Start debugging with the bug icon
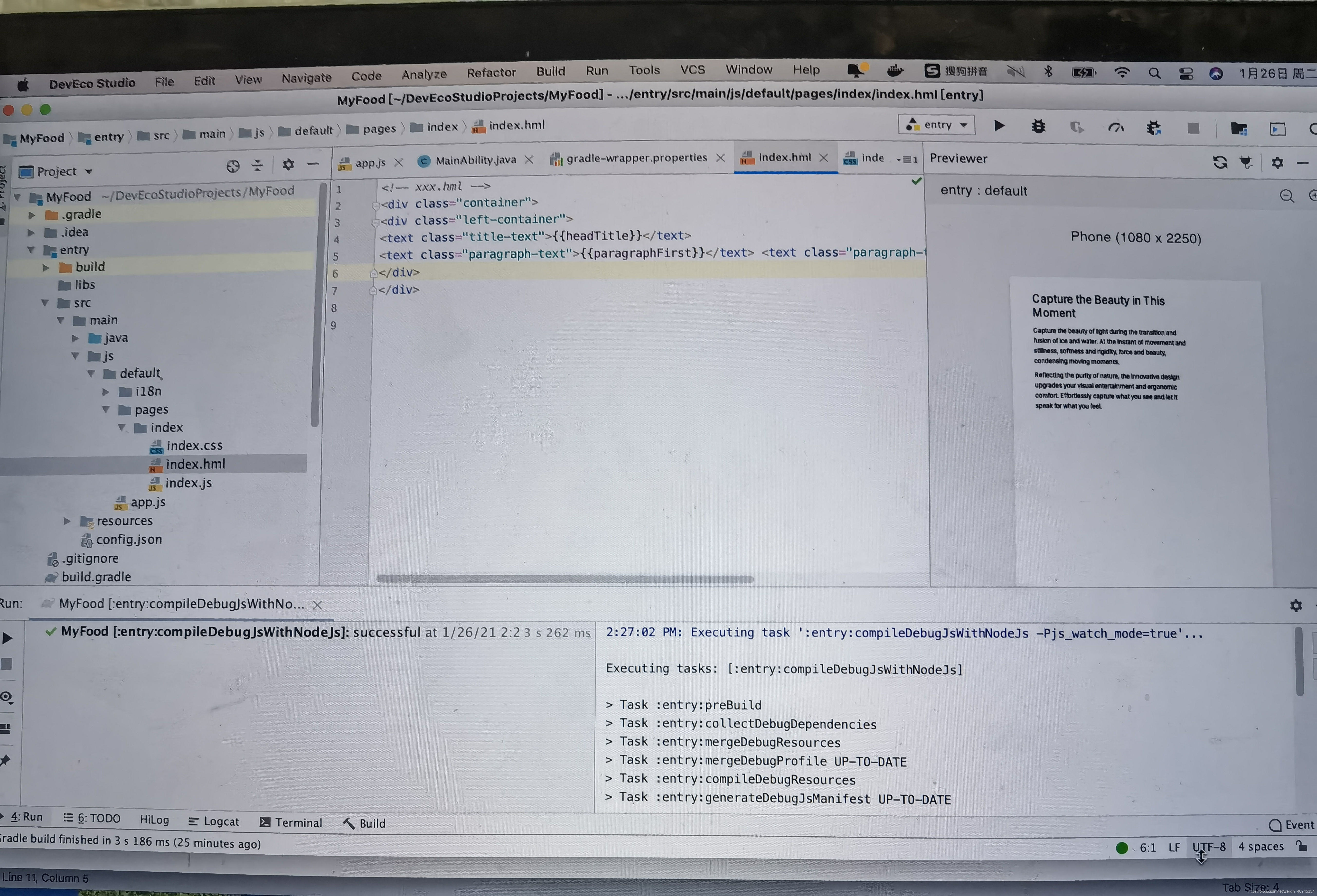The width and height of the screenshot is (1317, 896). point(1038,126)
